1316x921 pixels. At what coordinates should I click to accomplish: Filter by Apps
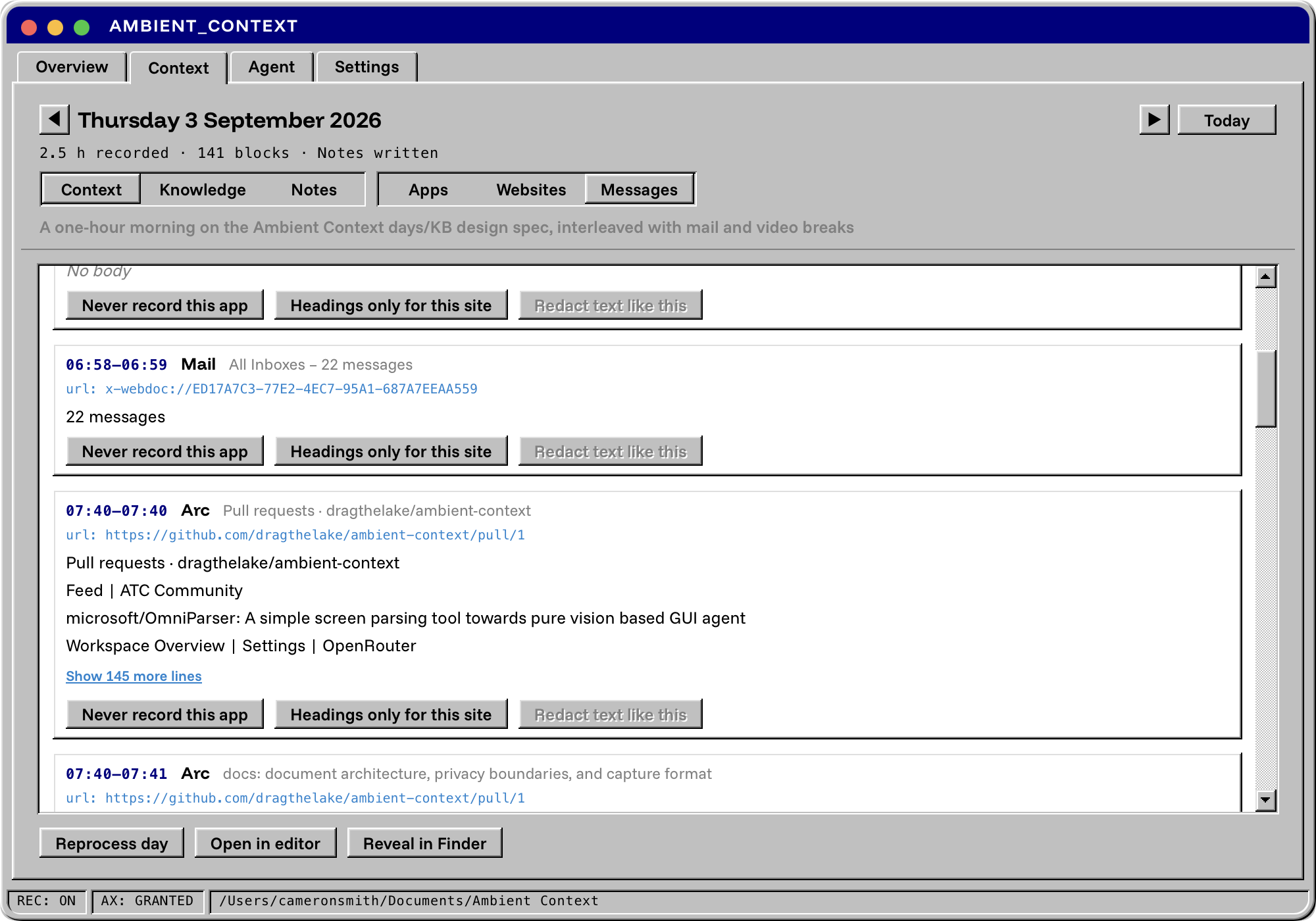(x=428, y=189)
